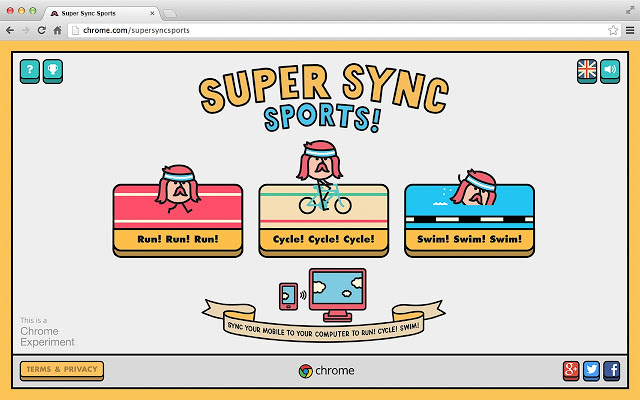Select the Super Sync Sports tab

tap(100, 13)
